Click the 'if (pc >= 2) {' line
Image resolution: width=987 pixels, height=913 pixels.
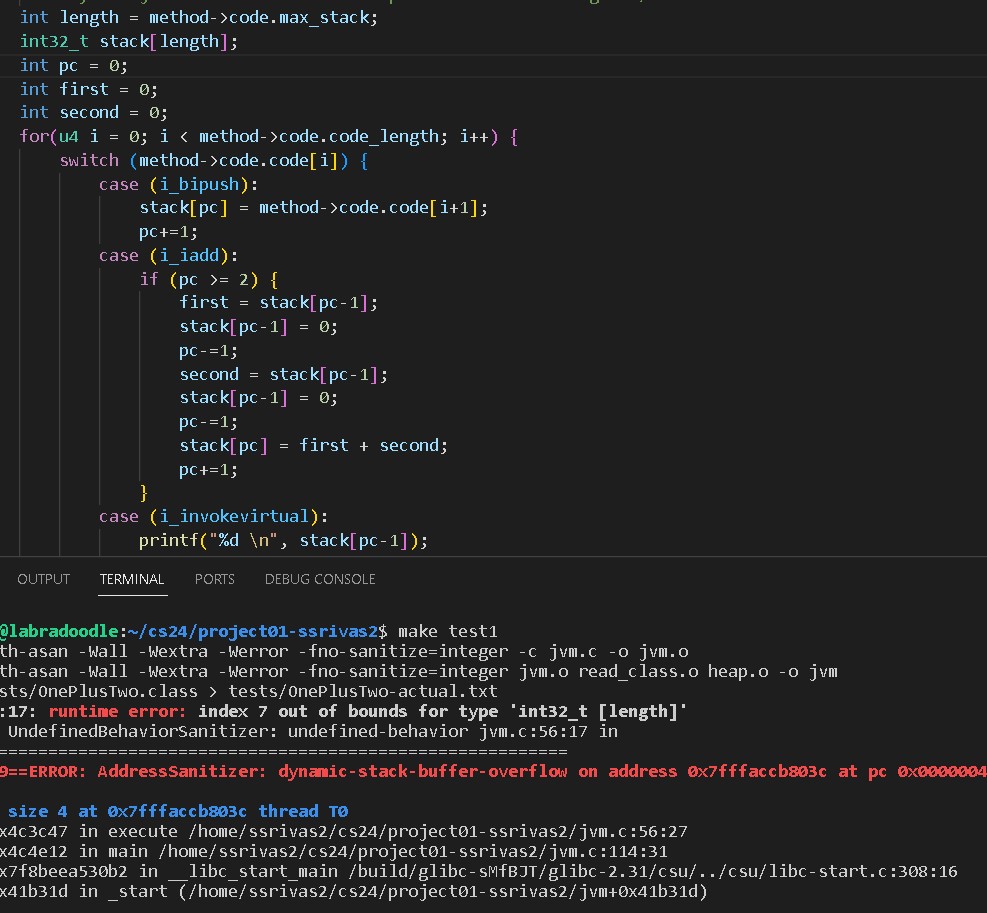208,279
